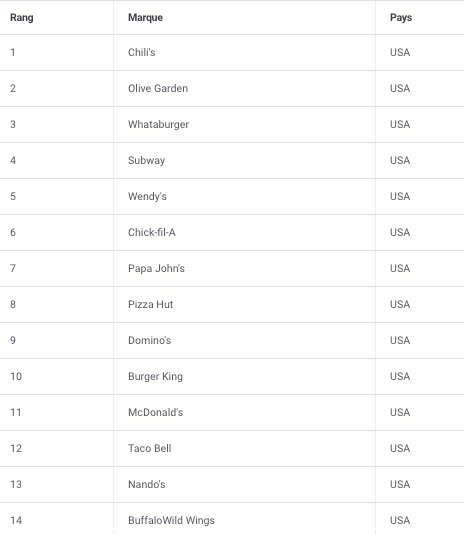Click the Pays column header
Screen dimensions: 464x535
pos(401,17)
